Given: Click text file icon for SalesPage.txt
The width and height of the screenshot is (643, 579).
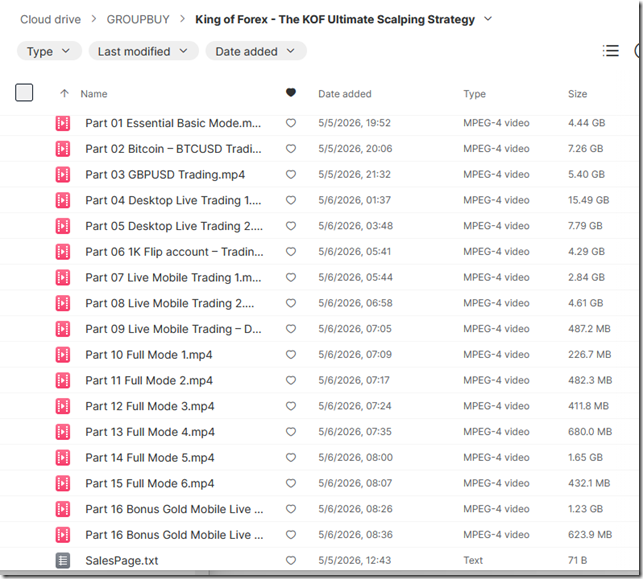Looking at the screenshot, I should tap(63, 561).
